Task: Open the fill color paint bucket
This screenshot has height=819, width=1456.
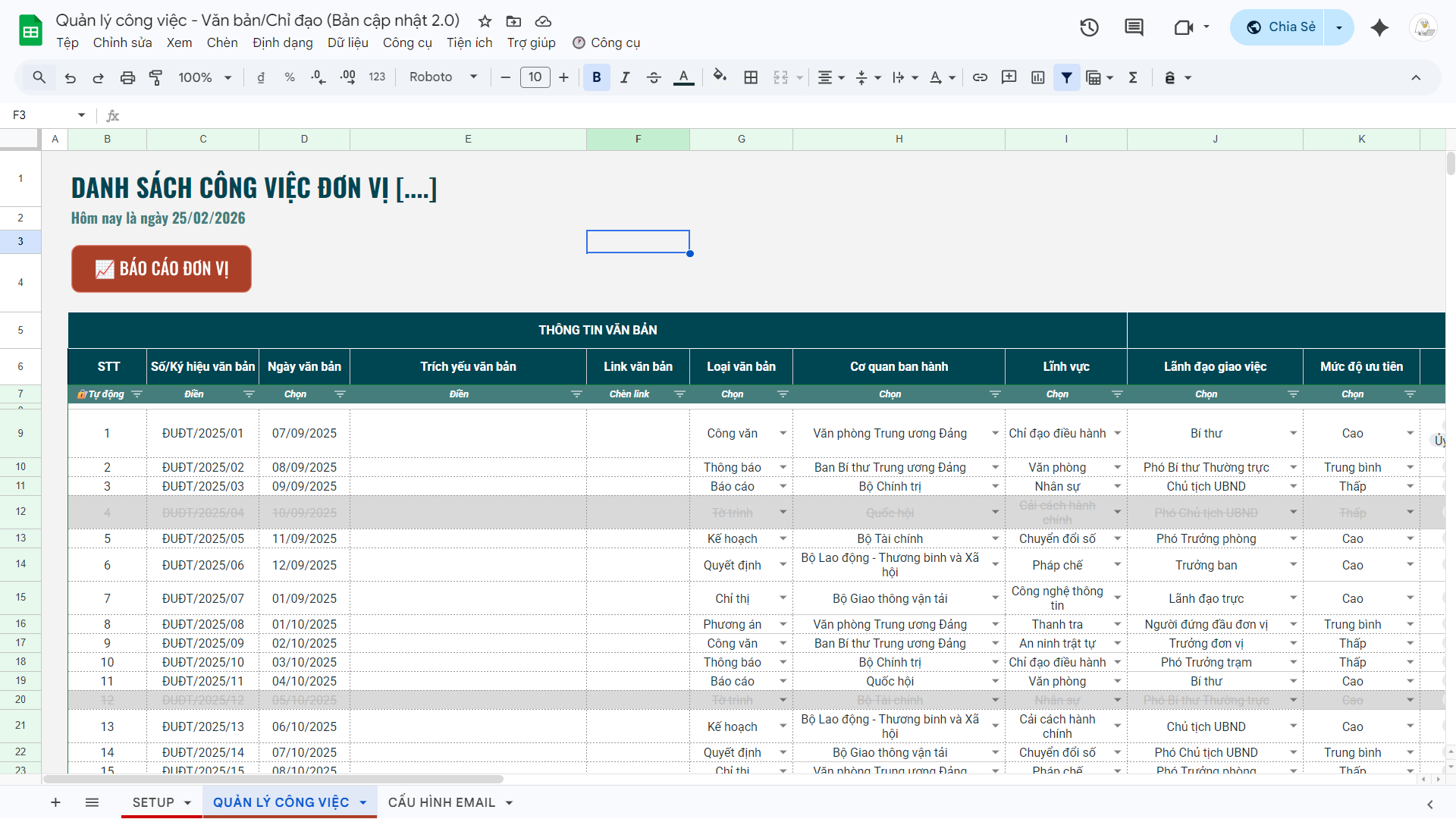Action: click(720, 77)
